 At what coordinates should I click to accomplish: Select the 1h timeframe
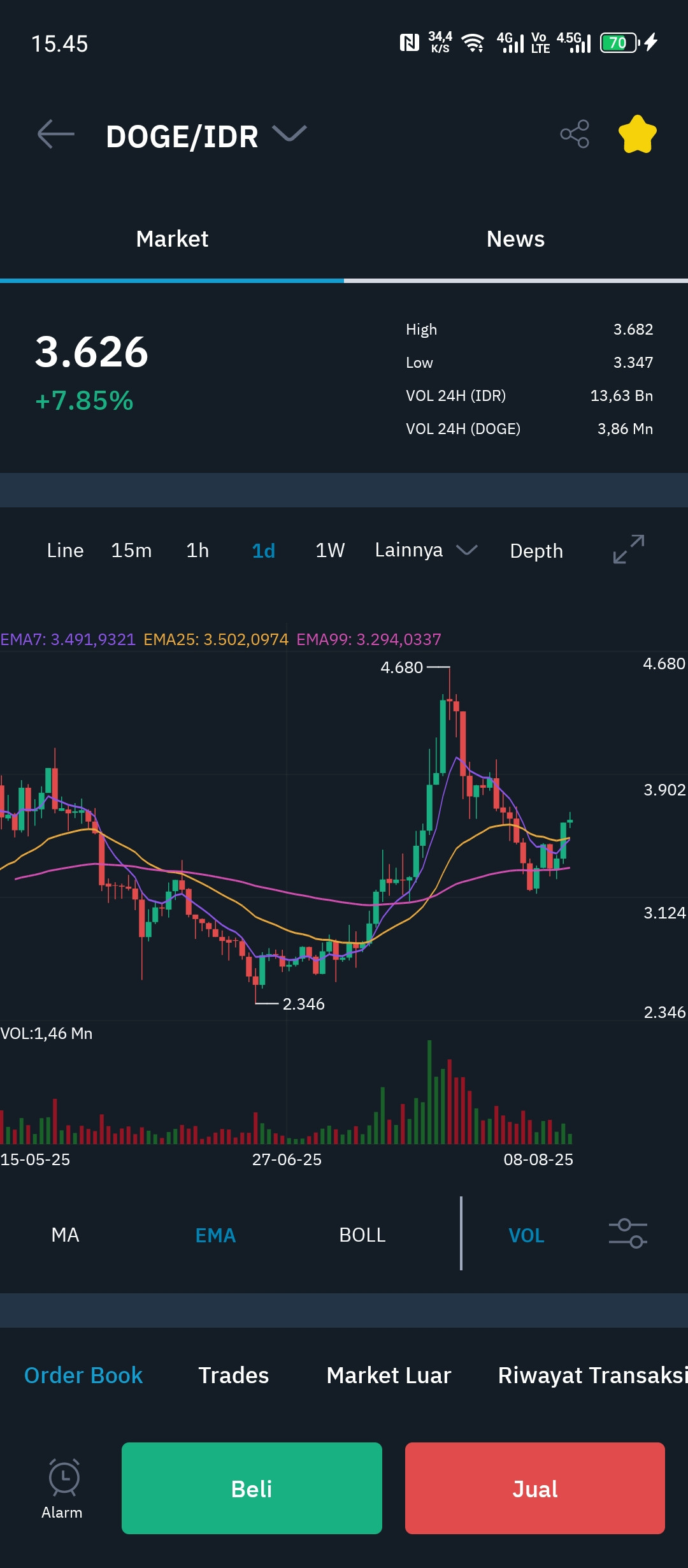[x=197, y=551]
